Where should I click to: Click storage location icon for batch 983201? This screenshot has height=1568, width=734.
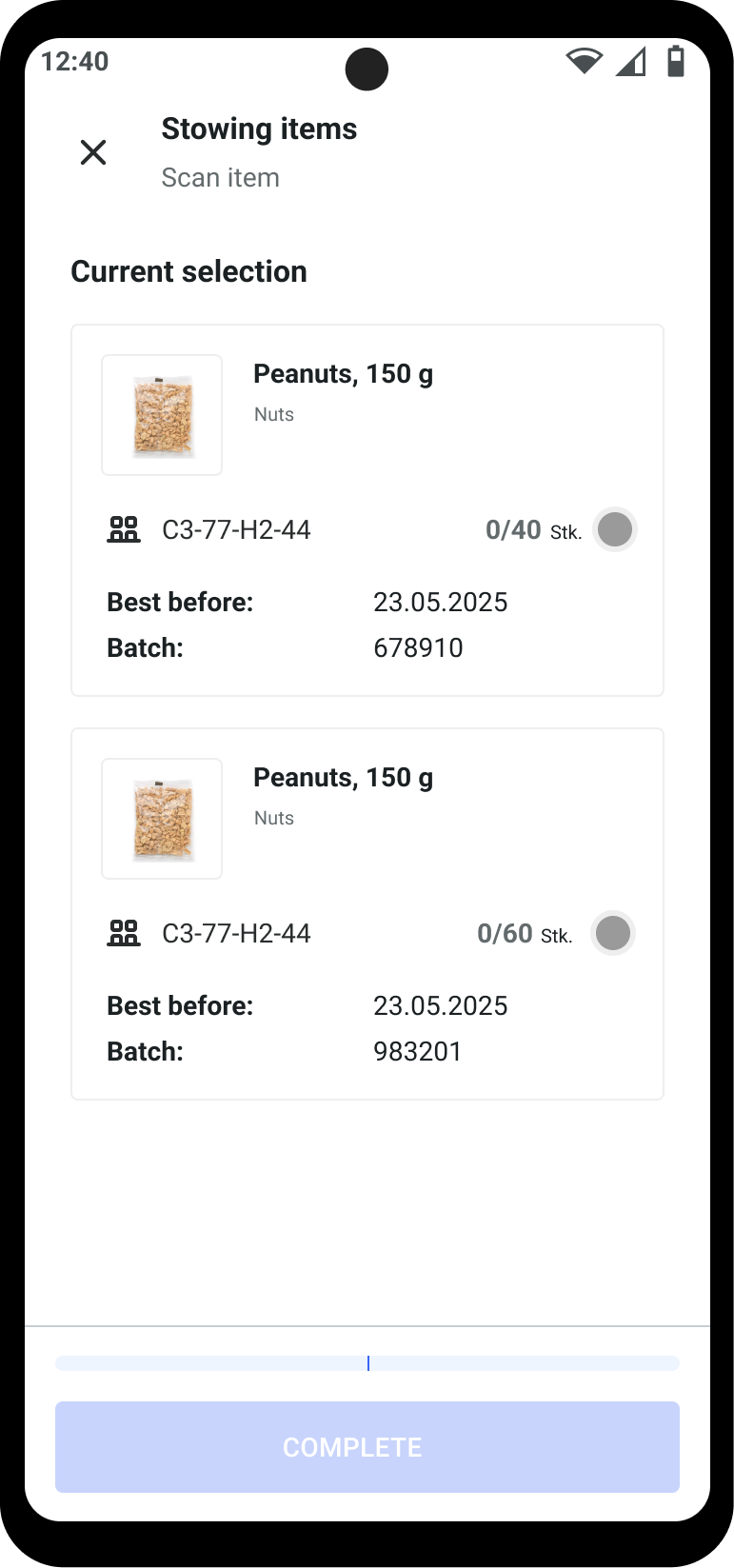click(124, 933)
